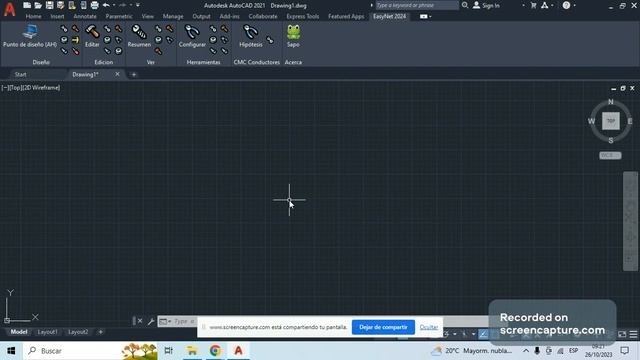Click the New drawing icon in quick access toolbar
640x360 pixels.
click(x=27, y=5)
